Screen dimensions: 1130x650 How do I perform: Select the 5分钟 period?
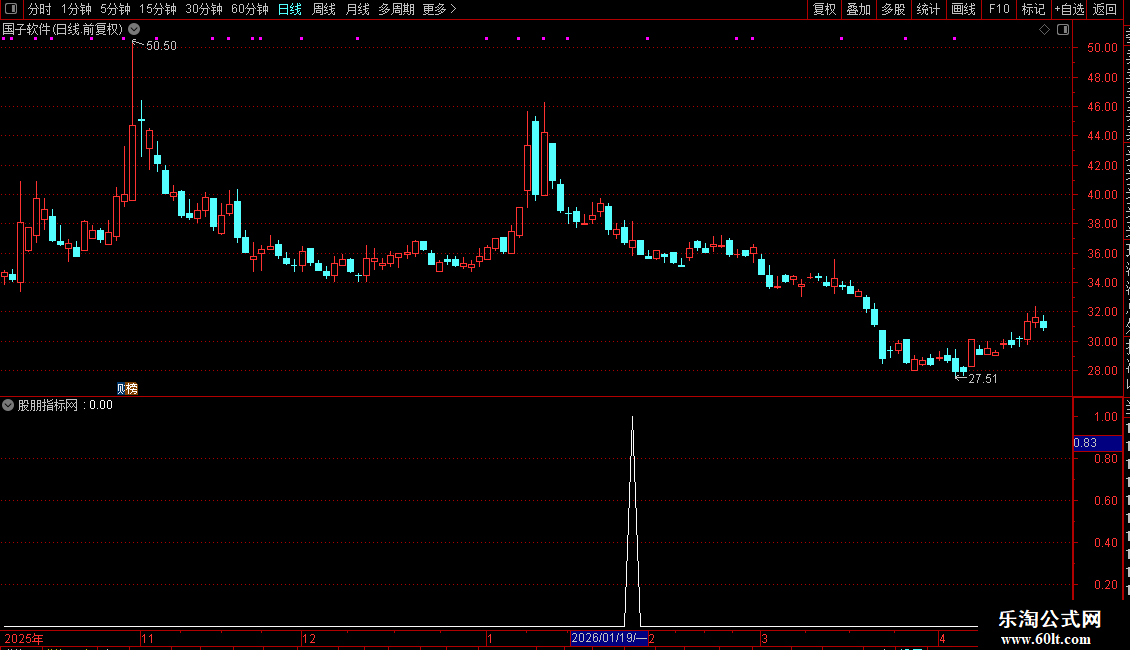[x=115, y=9]
